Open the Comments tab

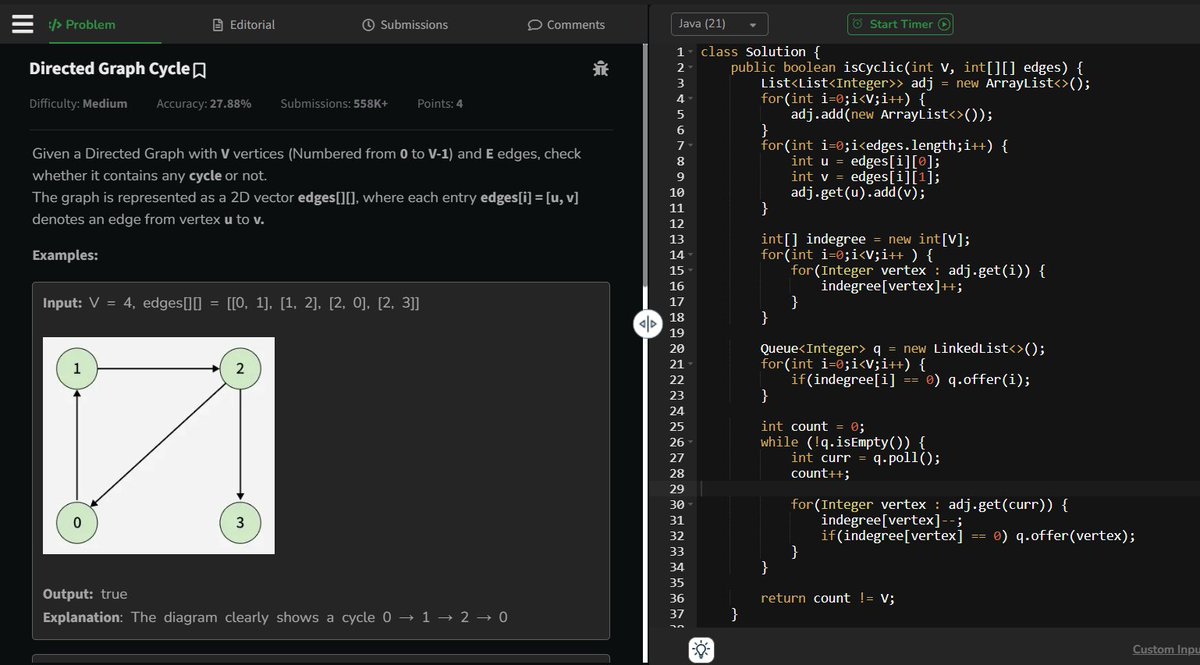coord(566,24)
